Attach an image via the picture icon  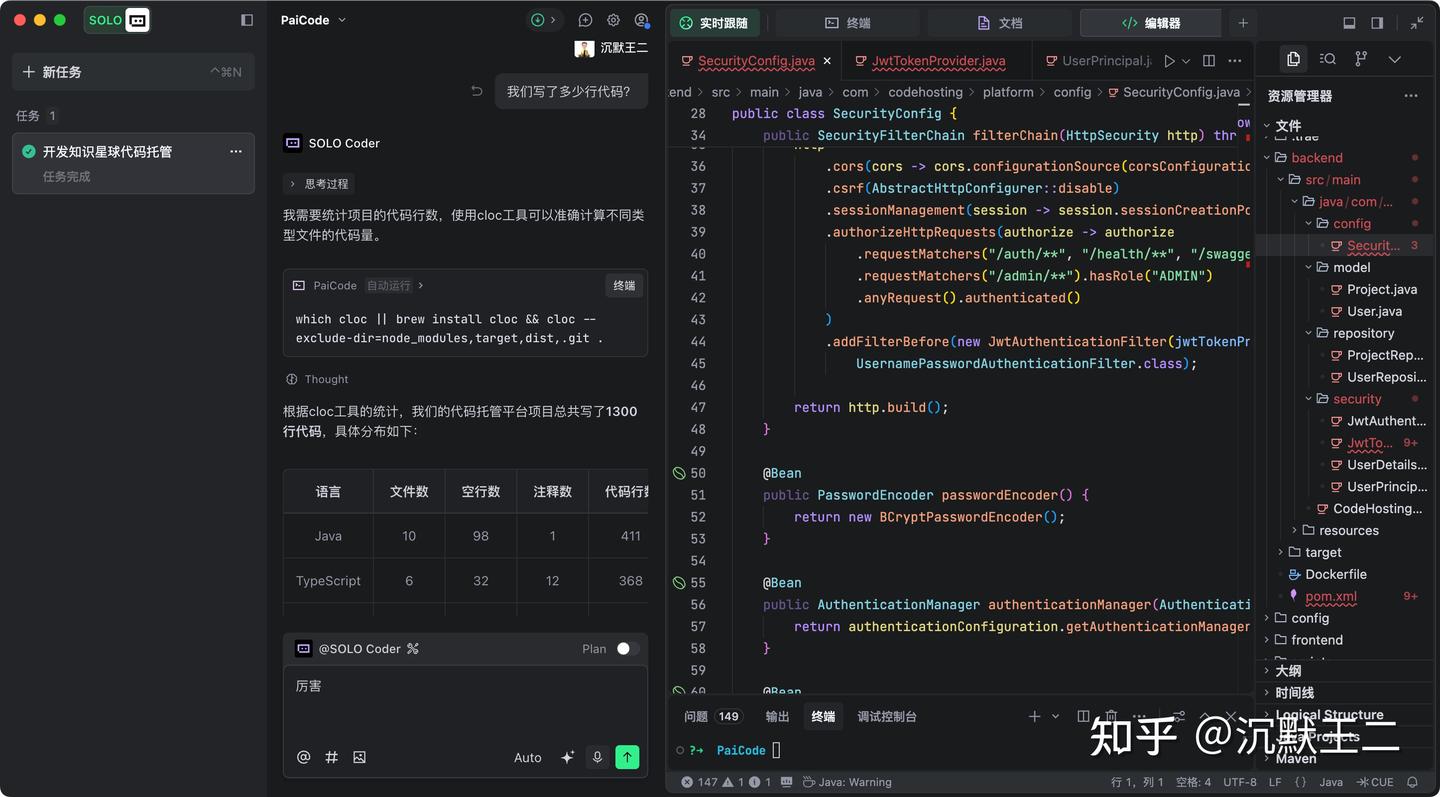click(x=359, y=757)
